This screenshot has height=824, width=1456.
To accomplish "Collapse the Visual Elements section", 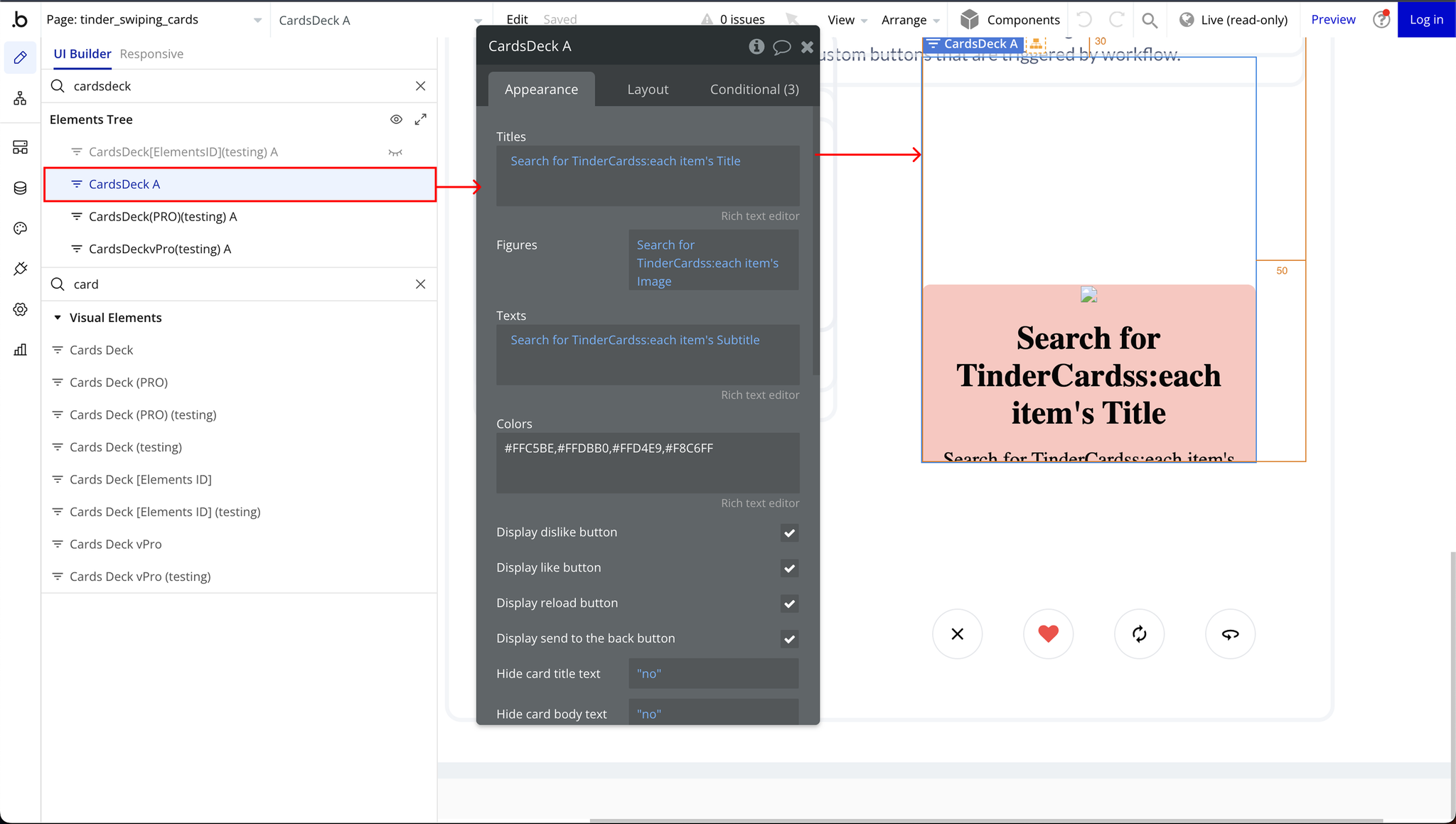I will coord(58,318).
